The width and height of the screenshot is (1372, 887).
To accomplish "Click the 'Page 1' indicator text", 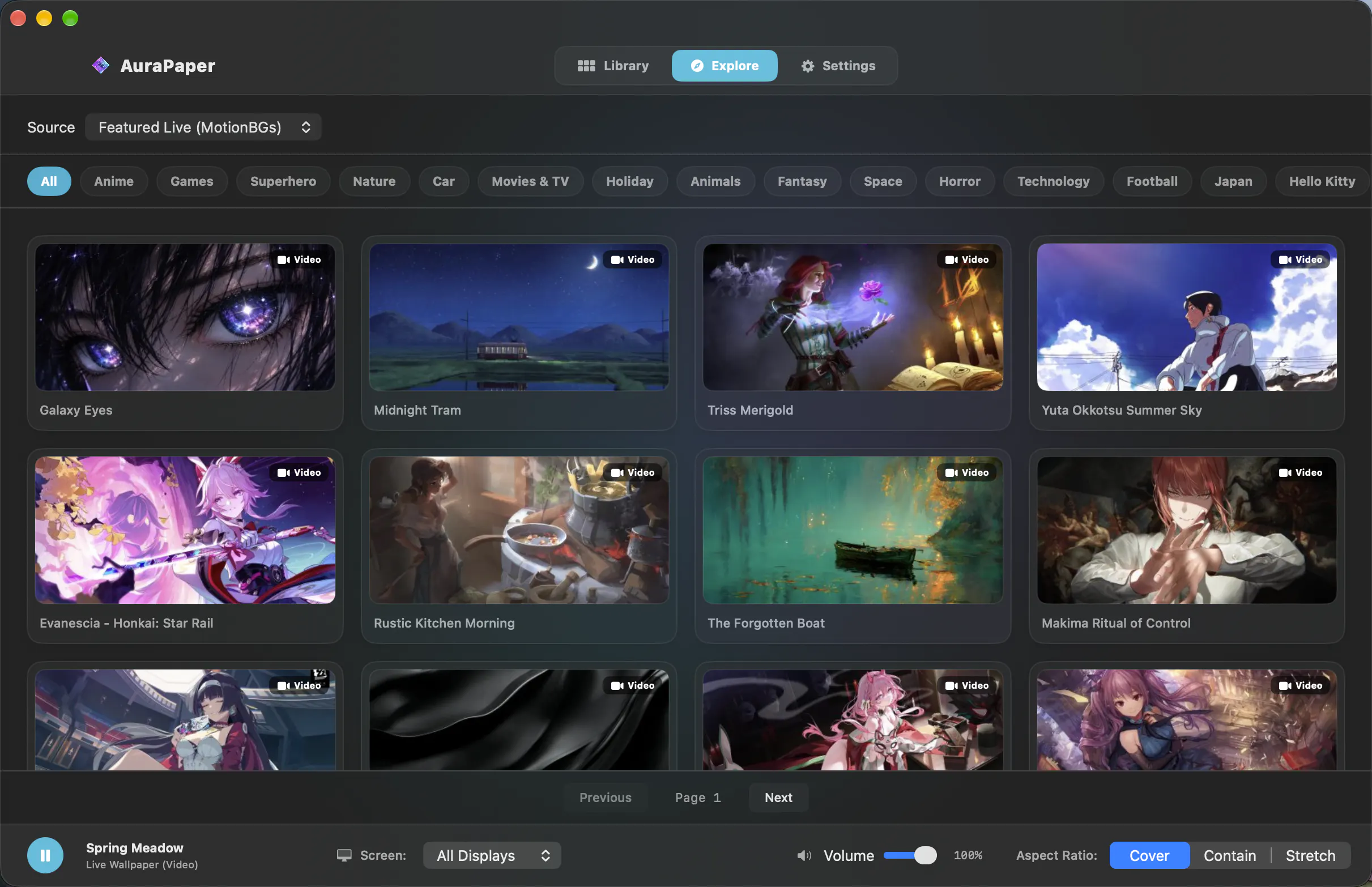I will point(698,798).
